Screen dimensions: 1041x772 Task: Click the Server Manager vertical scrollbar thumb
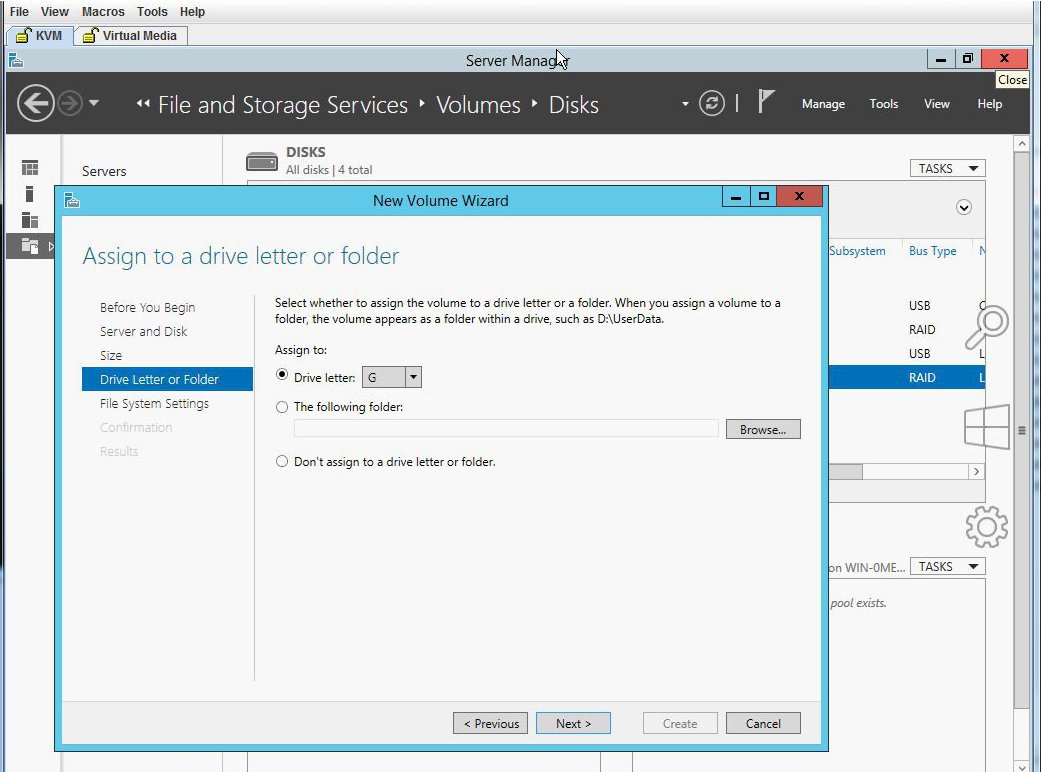tap(1022, 431)
